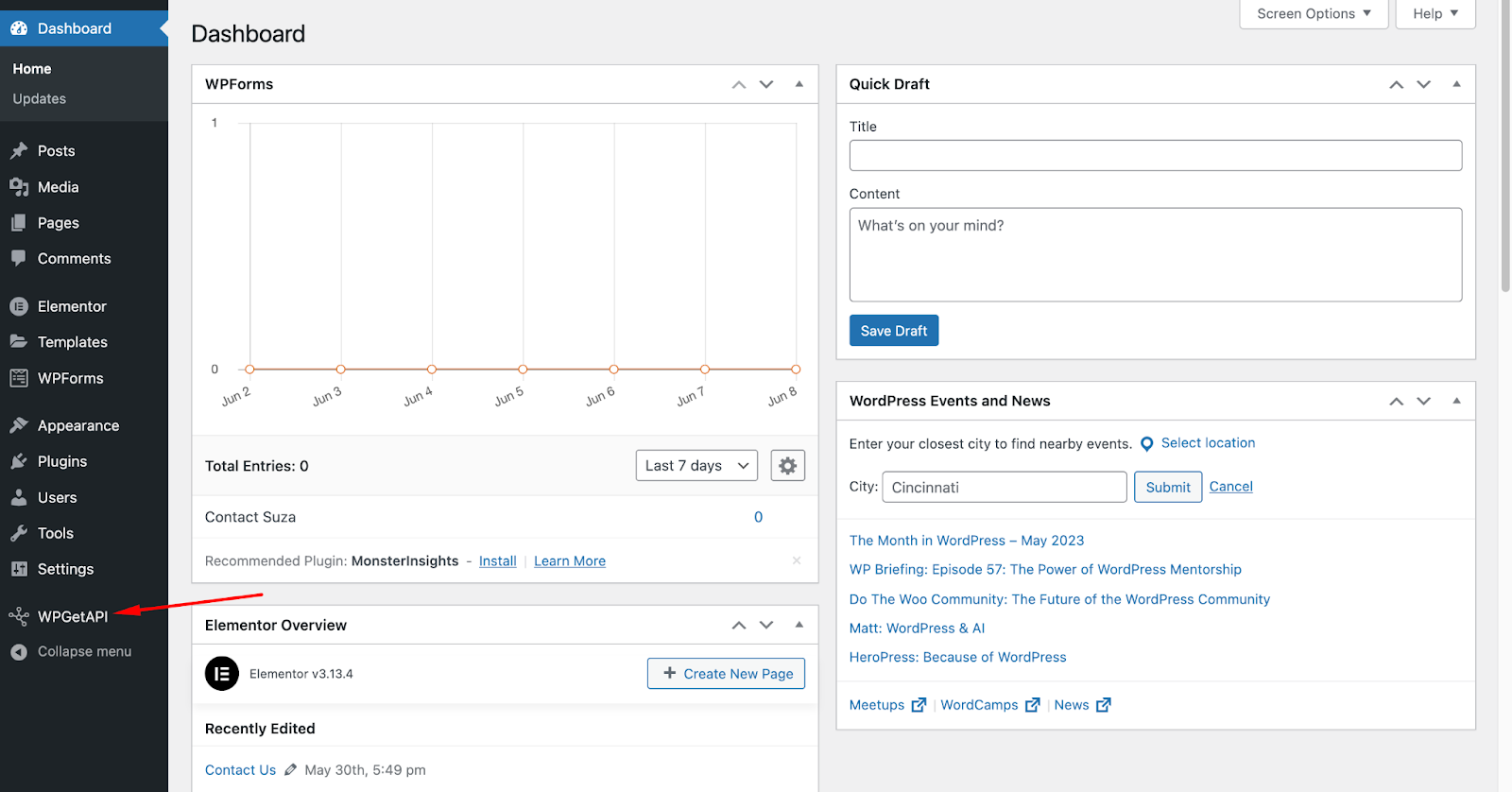Image resolution: width=1512 pixels, height=792 pixels.
Task: Click the Elementor logo in Elementor Overview
Action: 222,674
